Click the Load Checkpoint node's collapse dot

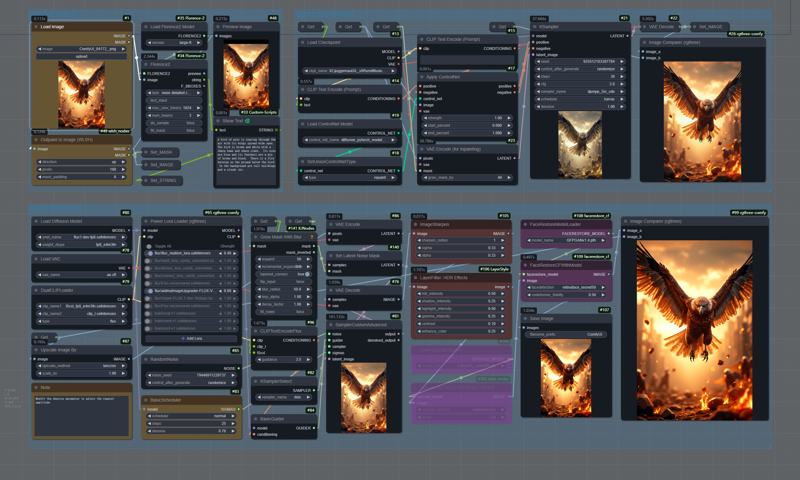tap(302, 42)
